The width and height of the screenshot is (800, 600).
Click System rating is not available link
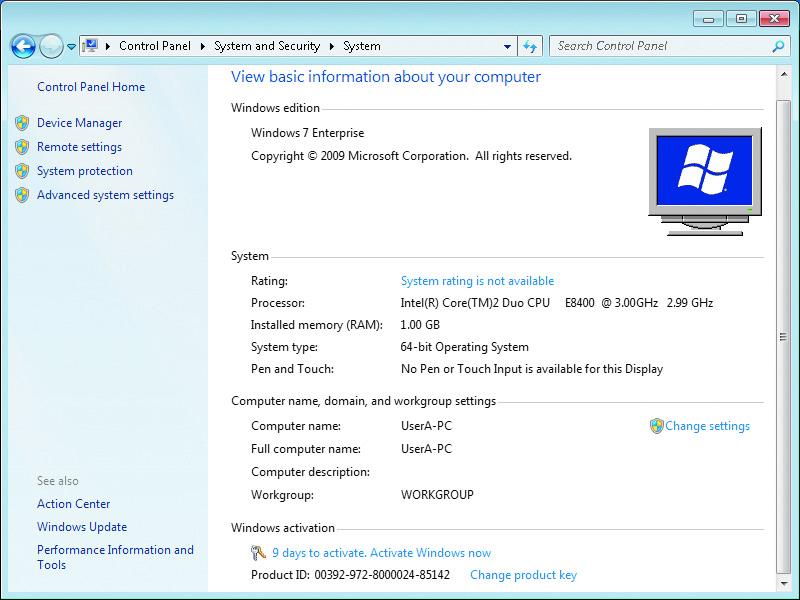477,281
